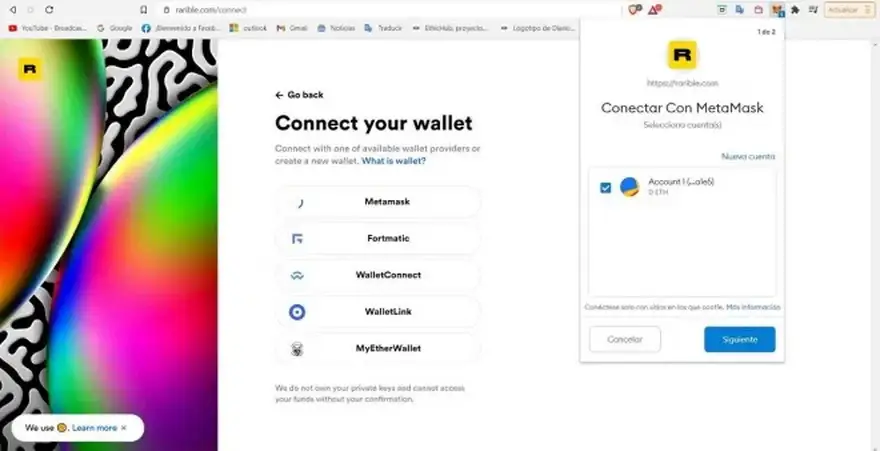
Task: Click the Cancelar button
Action: (x=625, y=339)
